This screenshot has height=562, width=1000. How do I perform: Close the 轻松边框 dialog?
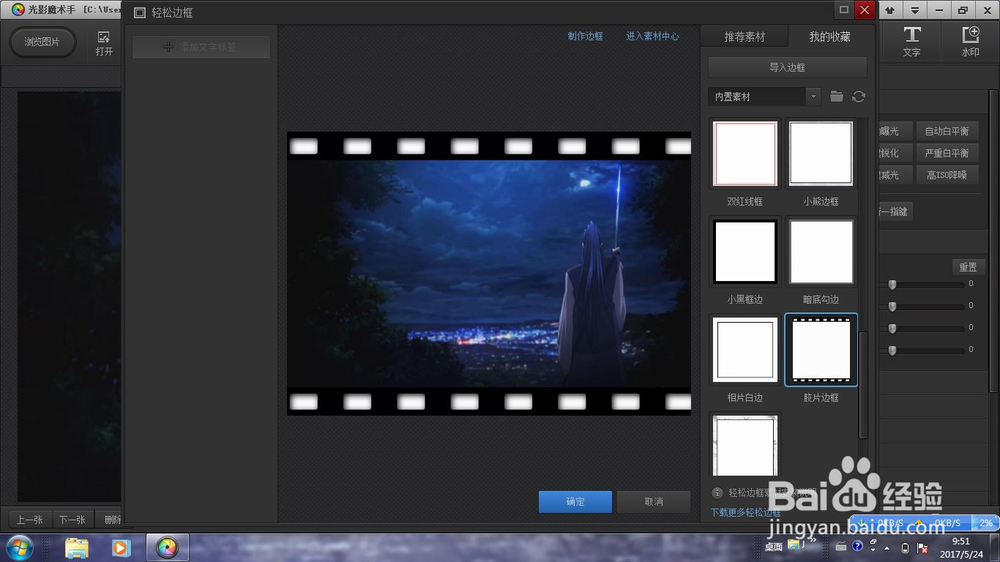pyautogui.click(x=864, y=10)
